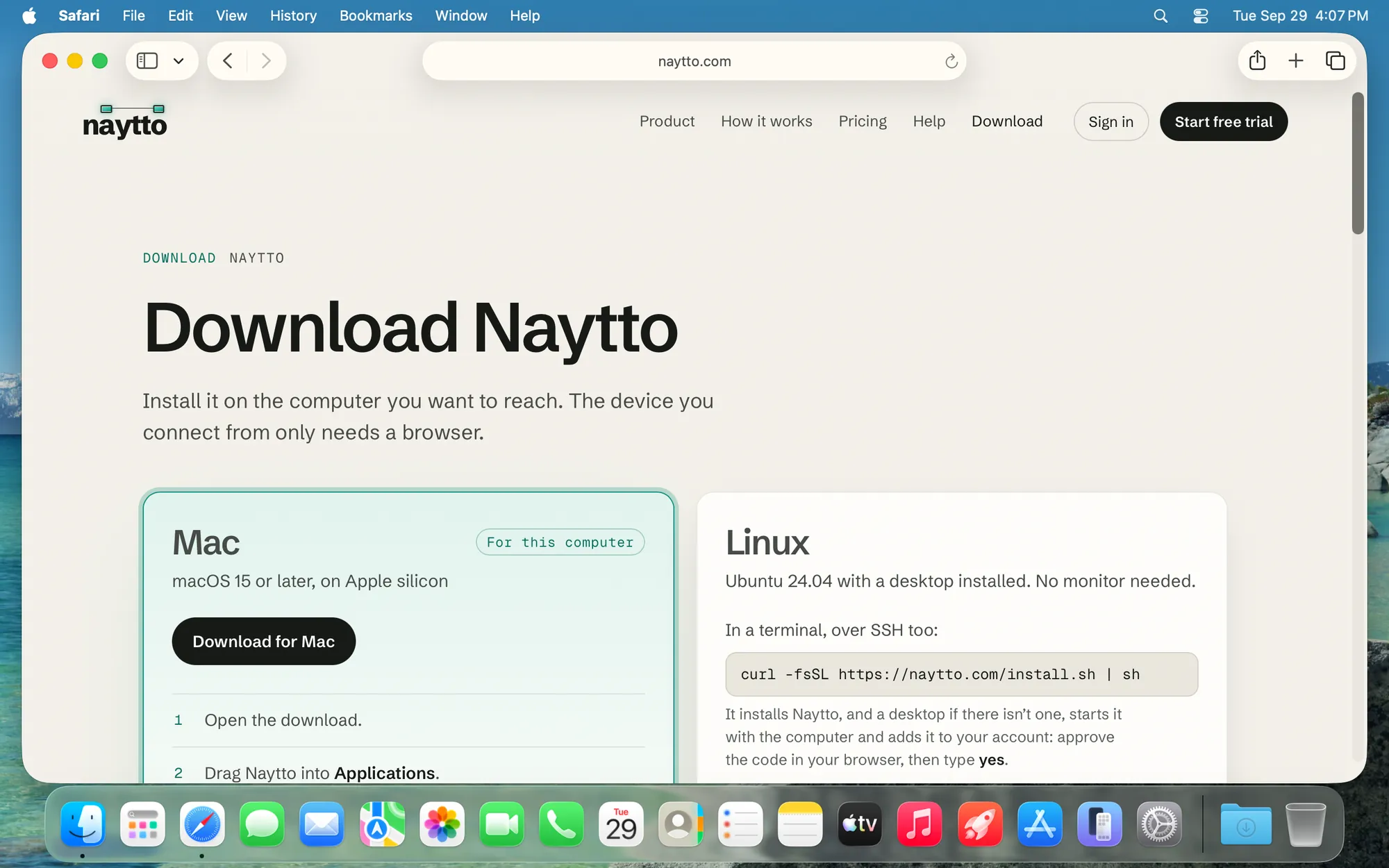Open the Apple menu
The height and width of the screenshot is (868, 1389).
click(x=29, y=15)
